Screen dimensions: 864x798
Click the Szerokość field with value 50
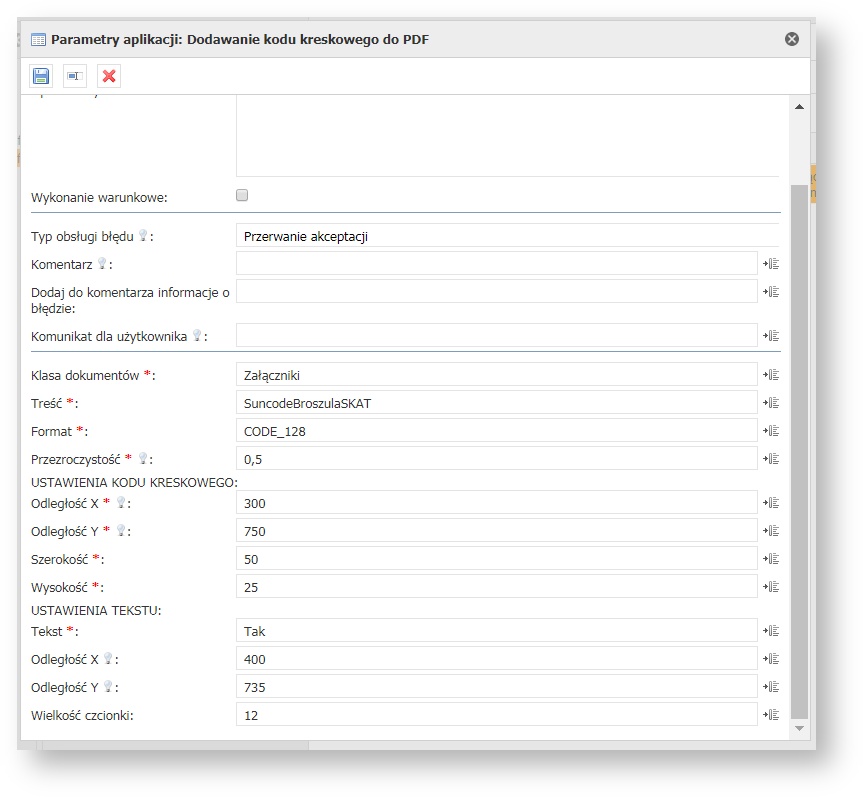496,559
